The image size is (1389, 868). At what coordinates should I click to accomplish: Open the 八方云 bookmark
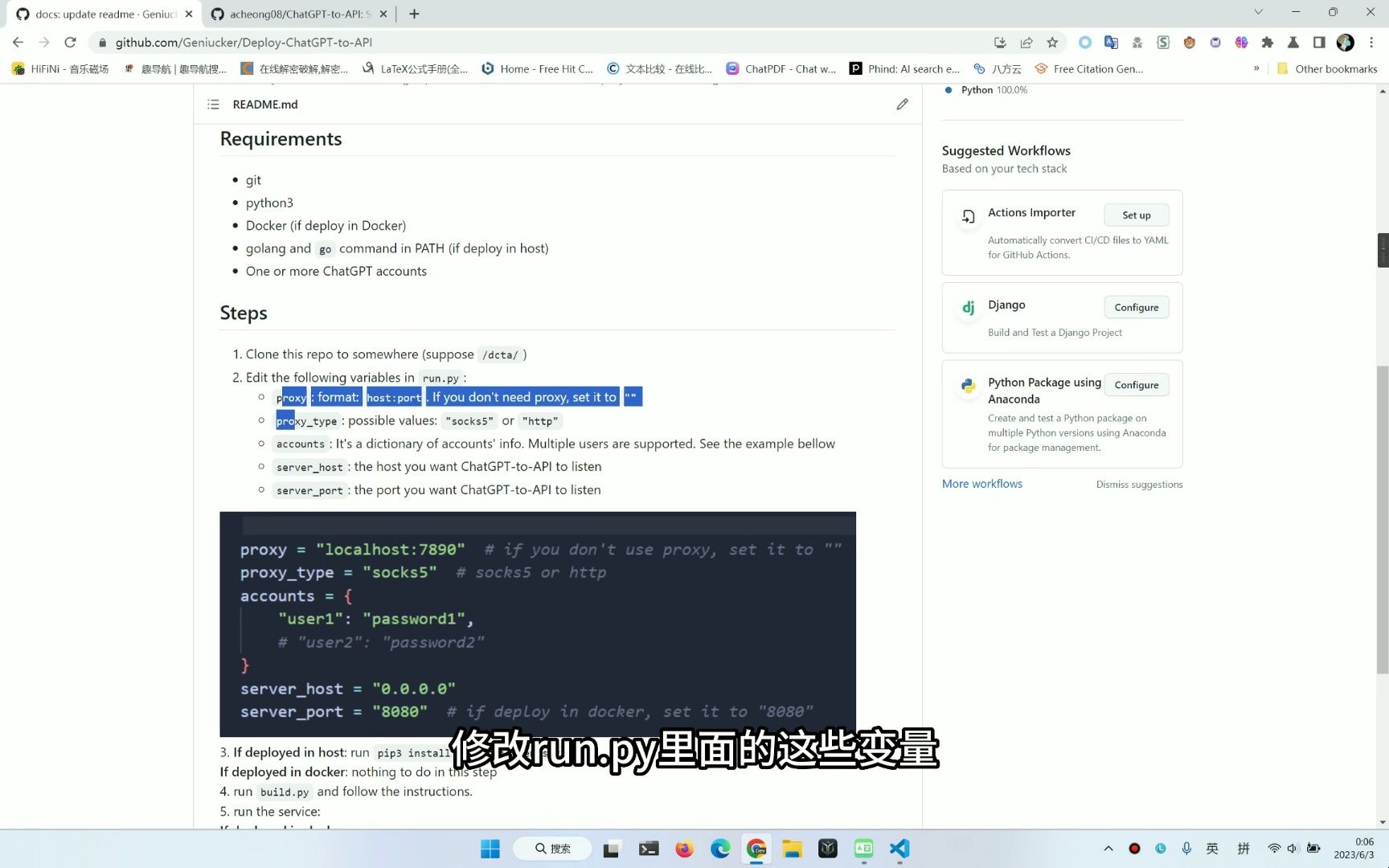point(997,69)
